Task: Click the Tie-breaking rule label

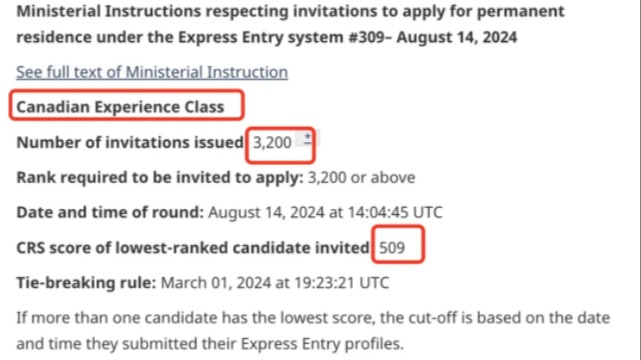Action: pos(86,283)
